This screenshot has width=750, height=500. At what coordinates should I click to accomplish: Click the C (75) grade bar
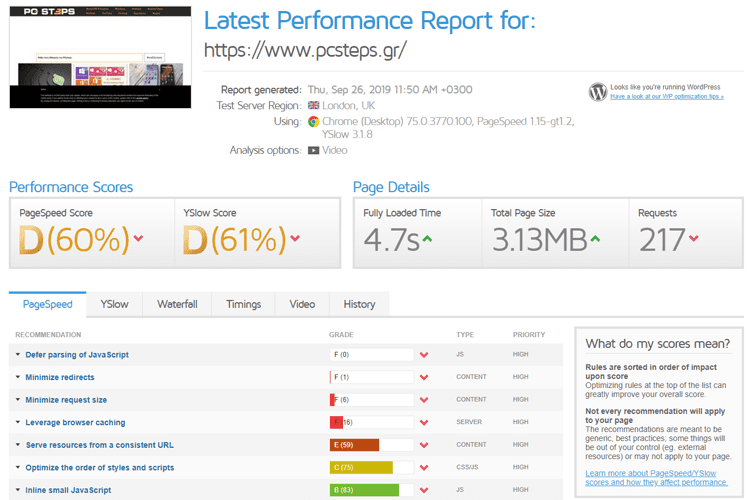[x=372, y=467]
